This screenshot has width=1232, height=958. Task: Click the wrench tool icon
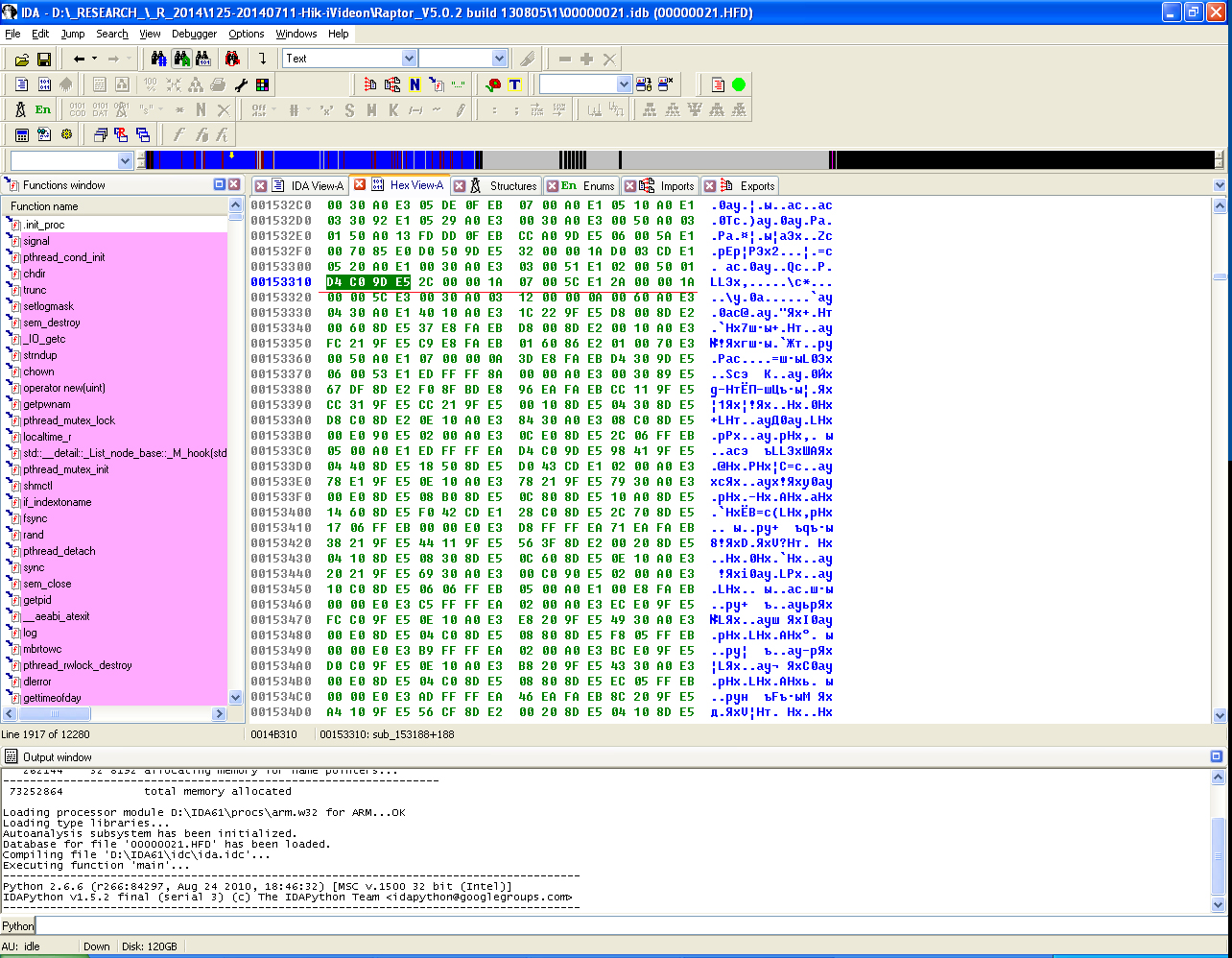241,84
